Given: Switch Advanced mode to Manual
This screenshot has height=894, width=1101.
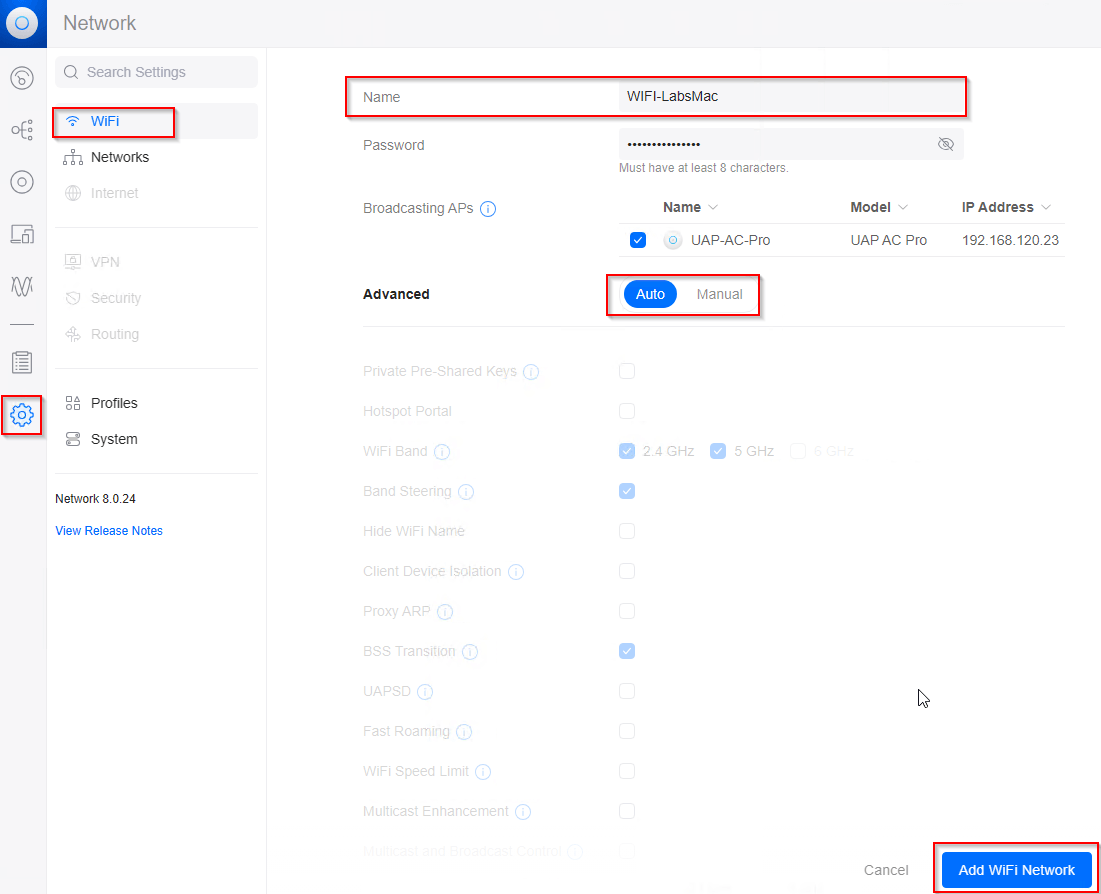Looking at the screenshot, I should [719, 294].
